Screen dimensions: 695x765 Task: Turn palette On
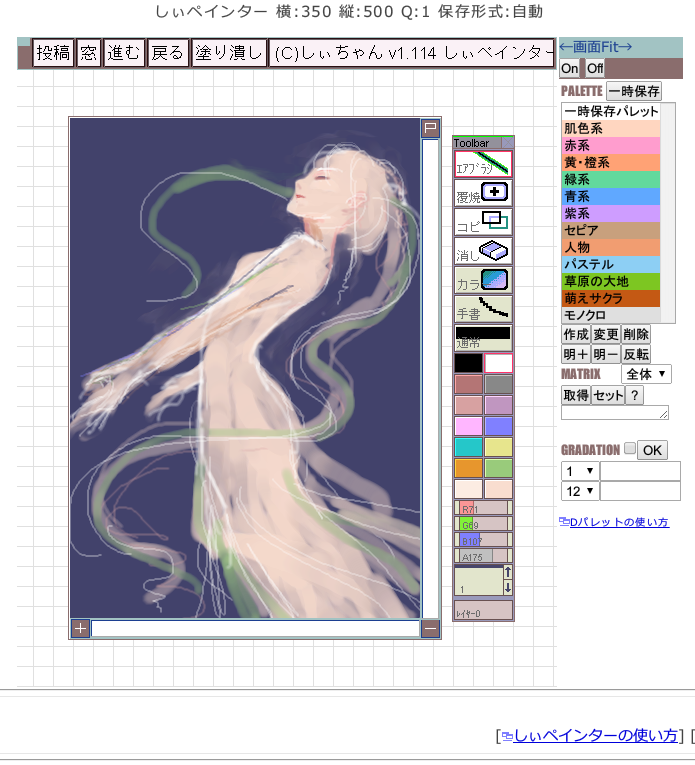tap(569, 68)
